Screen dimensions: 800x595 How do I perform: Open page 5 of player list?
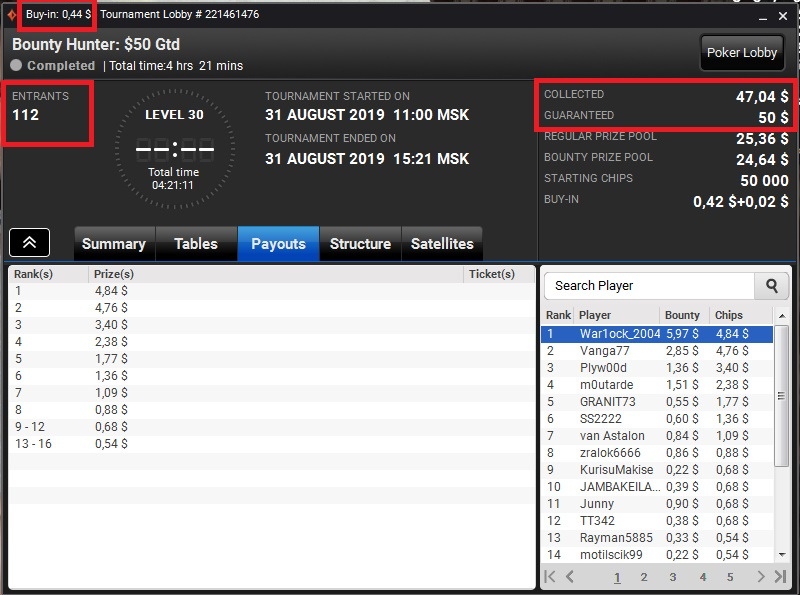click(730, 577)
